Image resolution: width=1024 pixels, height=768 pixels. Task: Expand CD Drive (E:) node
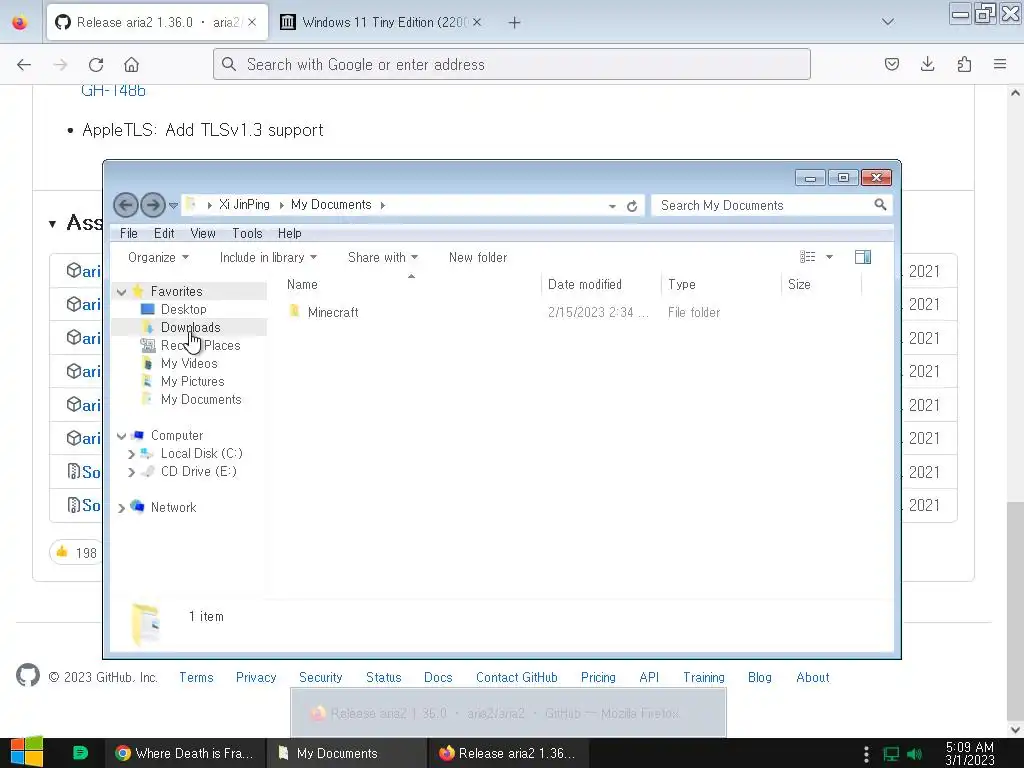(131, 472)
